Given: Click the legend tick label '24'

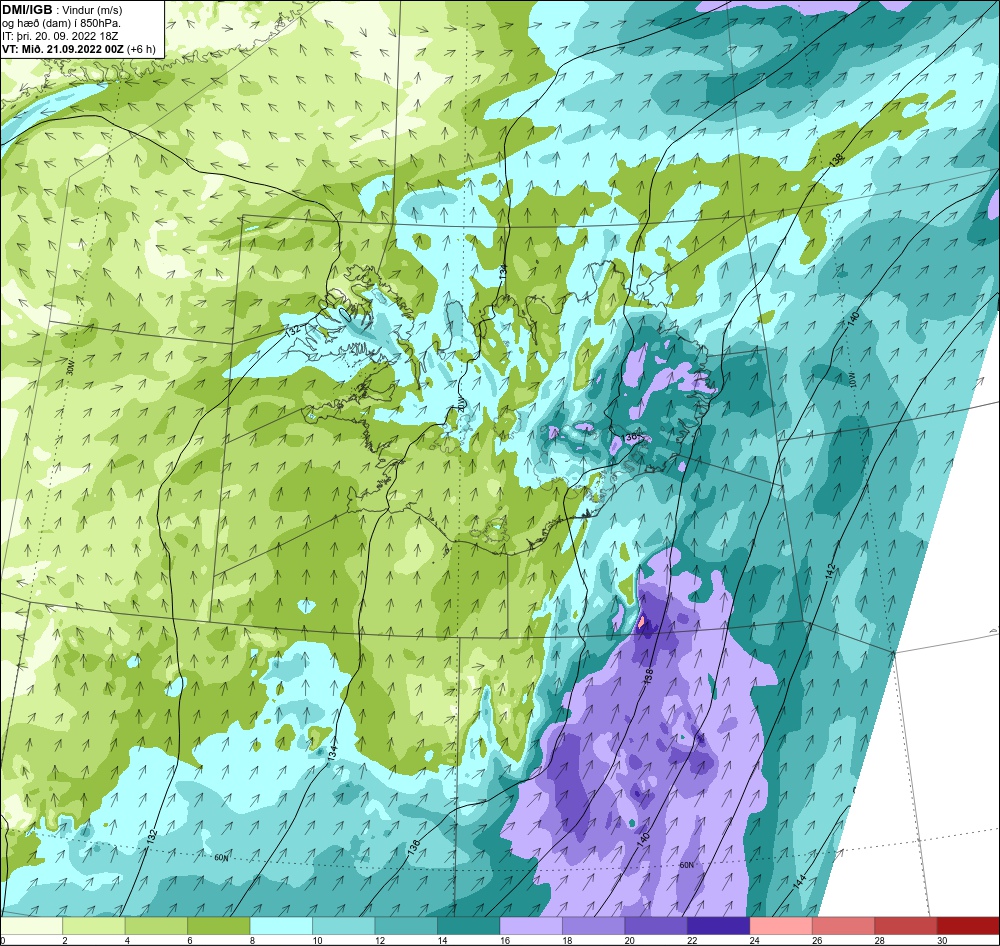Looking at the screenshot, I should 754,940.
